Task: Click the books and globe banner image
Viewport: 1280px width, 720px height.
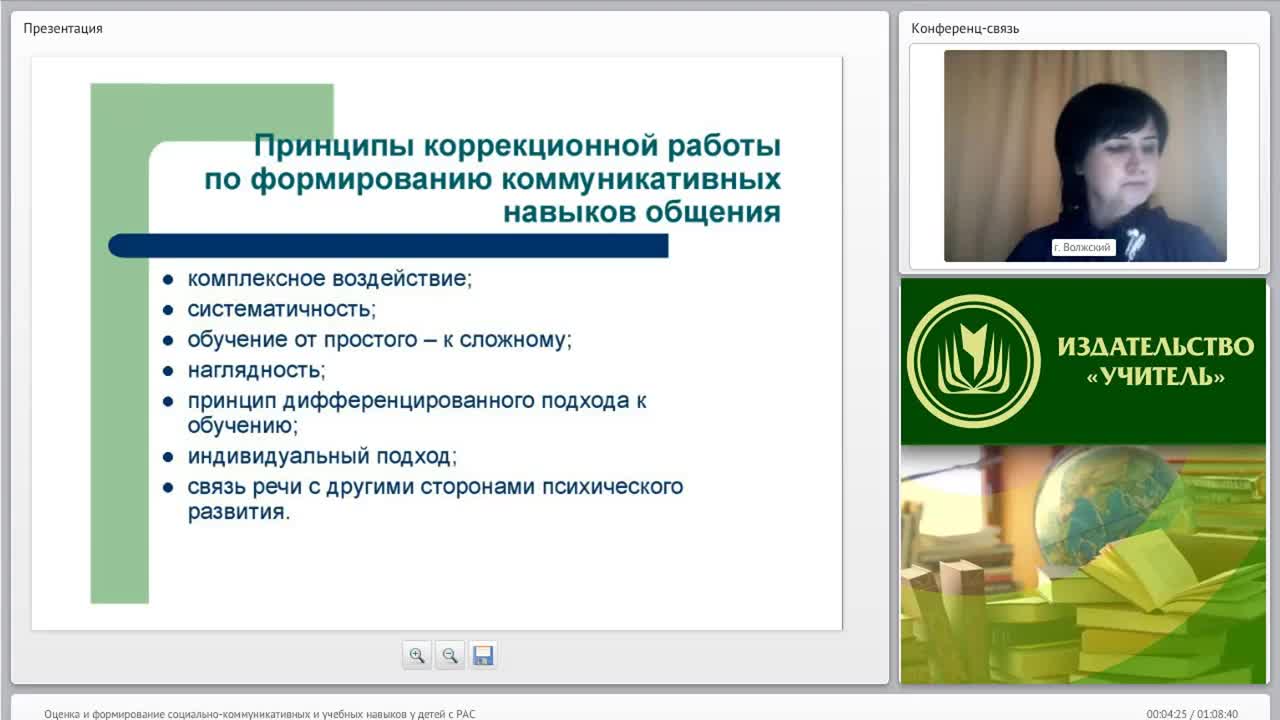Action: pos(1083,565)
